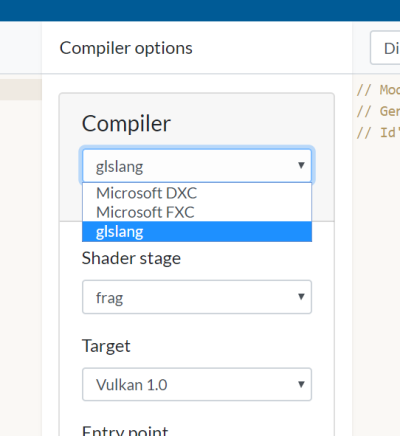The width and height of the screenshot is (400, 436).
Task: Open the Target dropdown showing Vulkan 1.0
Action: tap(197, 384)
